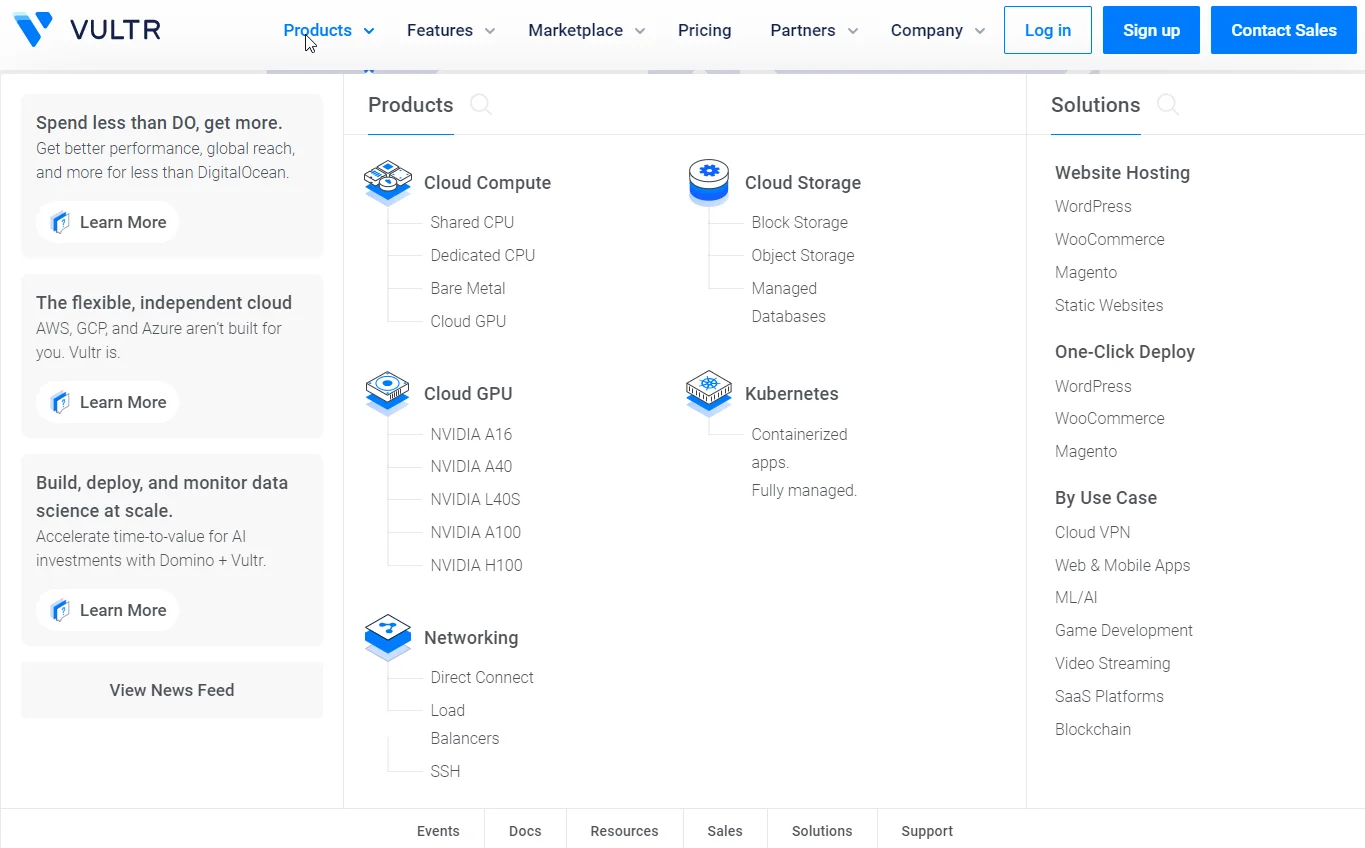The height and width of the screenshot is (848, 1365).
Task: Click the Contact Sales button
Action: click(1284, 30)
